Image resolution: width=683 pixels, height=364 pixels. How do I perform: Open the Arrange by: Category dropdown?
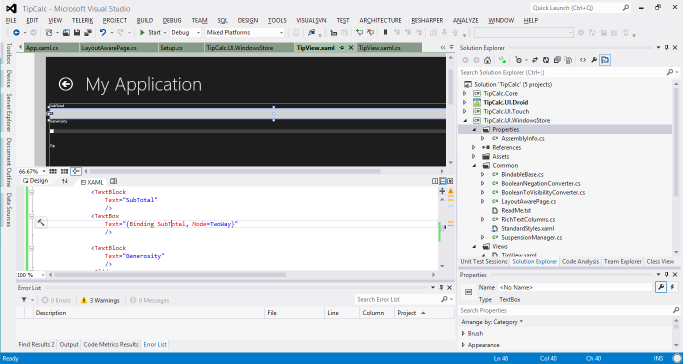pyautogui.click(x=492, y=322)
